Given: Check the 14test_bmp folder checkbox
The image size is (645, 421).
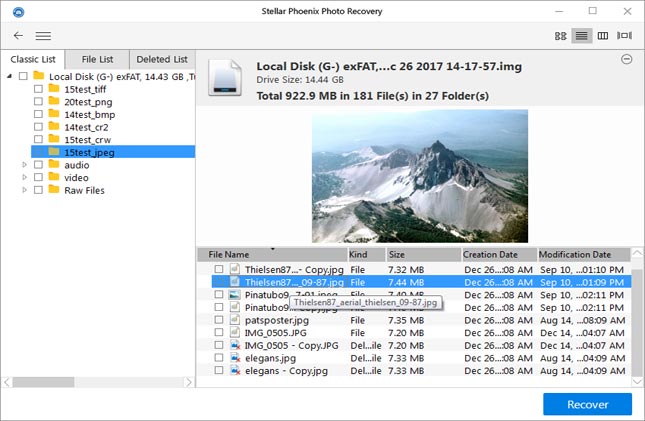Looking at the screenshot, I should click(x=38, y=114).
